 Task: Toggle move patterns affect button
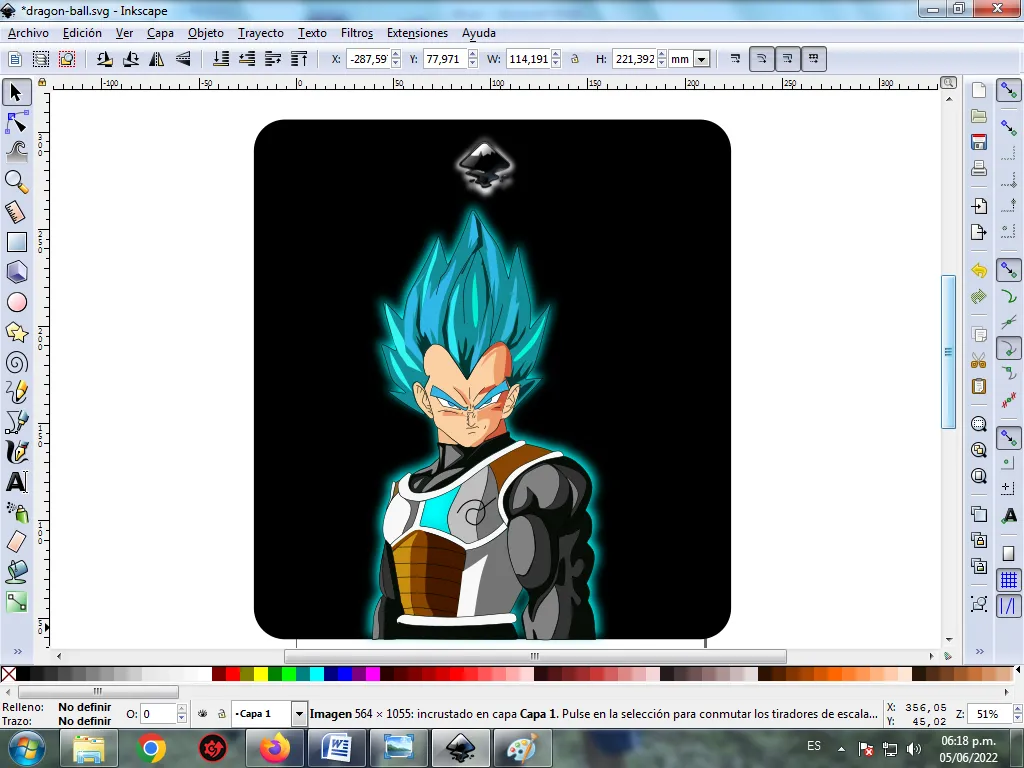814,59
